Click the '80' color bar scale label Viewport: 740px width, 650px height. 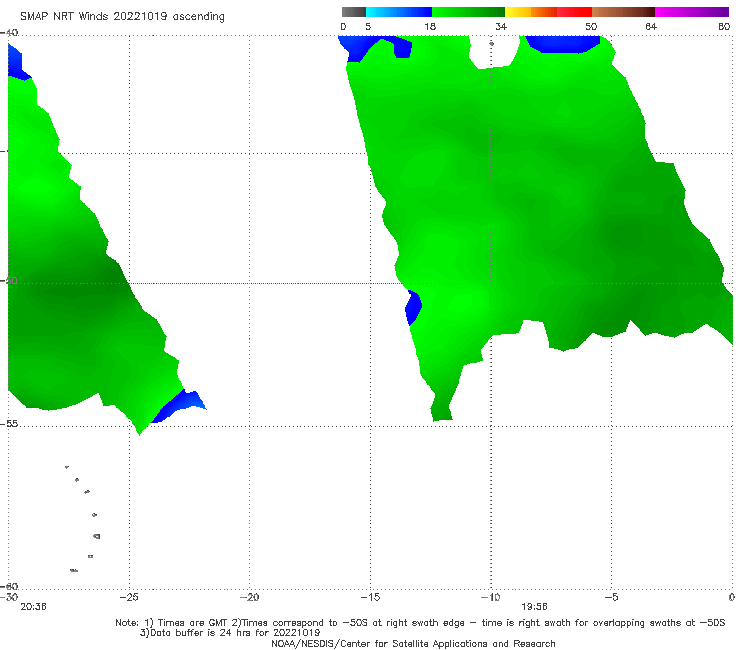[x=724, y=26]
